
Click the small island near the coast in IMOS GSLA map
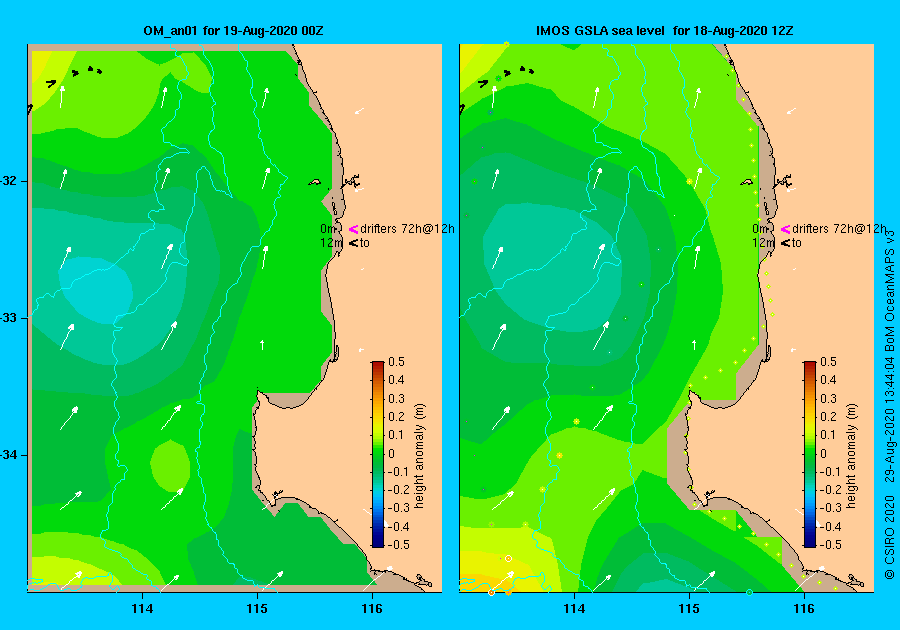[x=747, y=182]
